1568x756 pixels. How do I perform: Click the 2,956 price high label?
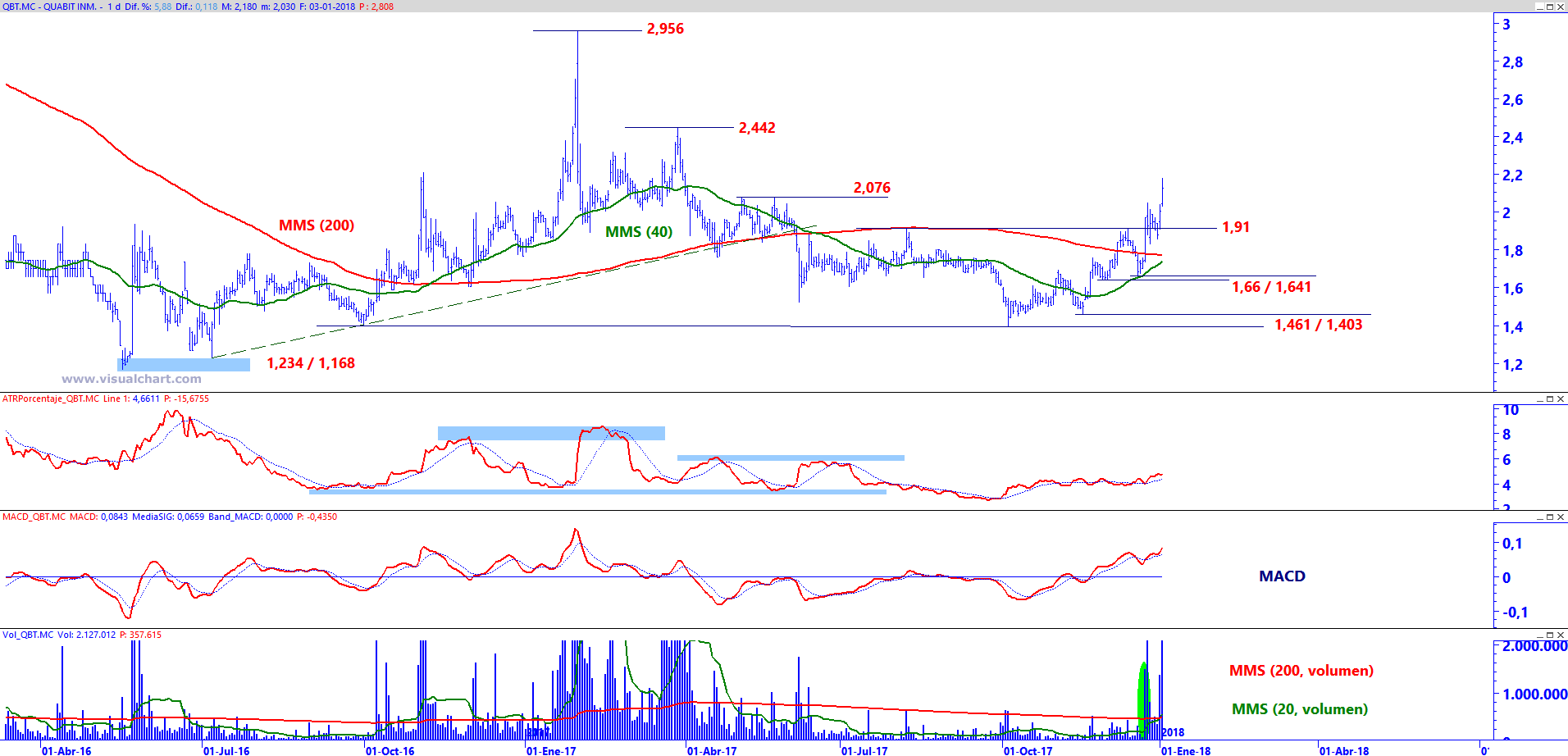tap(665, 29)
